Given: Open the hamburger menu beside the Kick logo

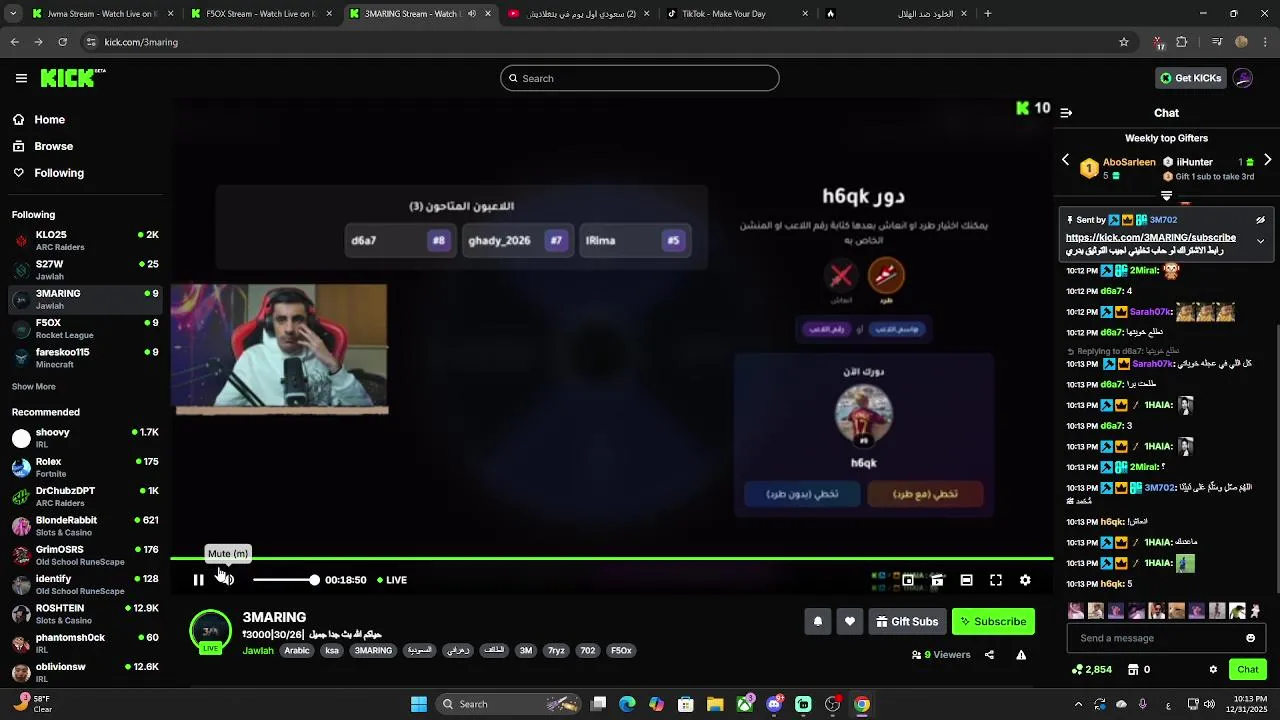Looking at the screenshot, I should [x=21, y=78].
